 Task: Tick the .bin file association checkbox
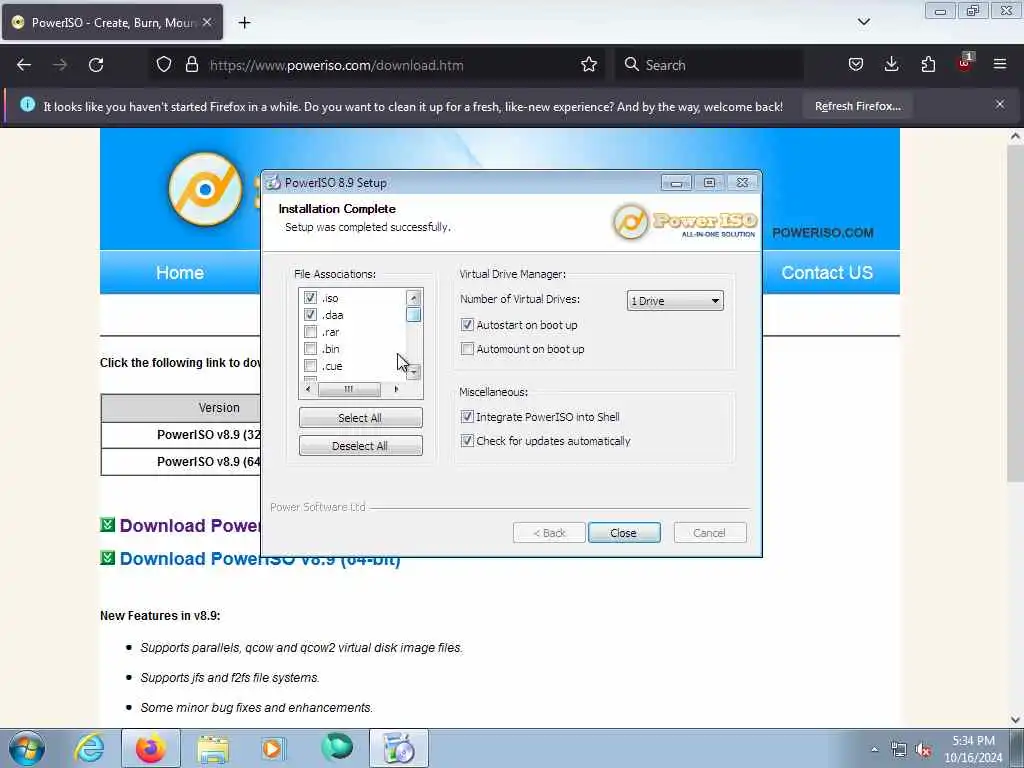[310, 349]
